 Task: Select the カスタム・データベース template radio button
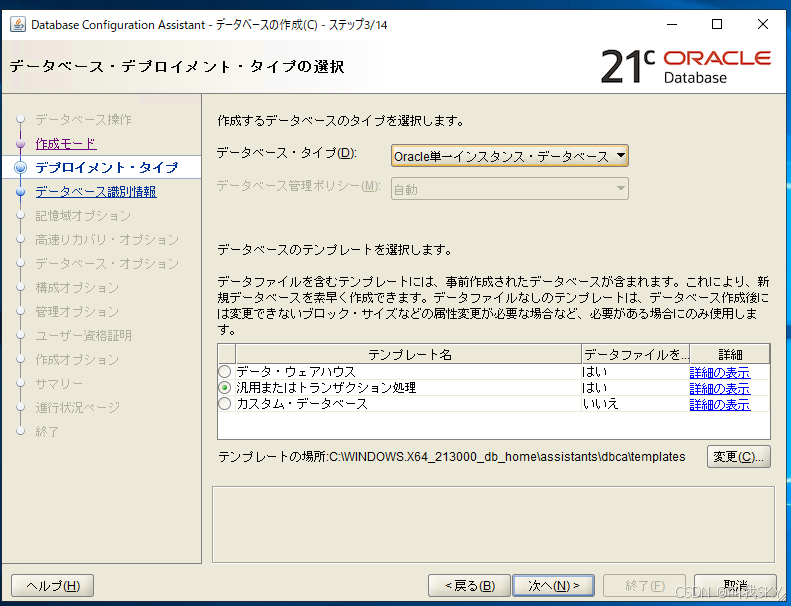point(224,404)
